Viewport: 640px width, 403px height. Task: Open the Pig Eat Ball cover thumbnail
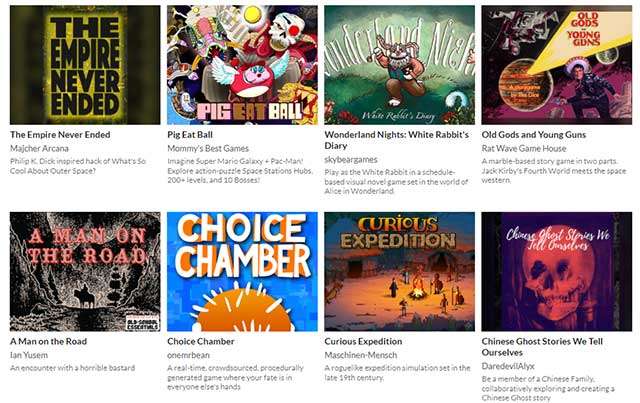(242, 65)
